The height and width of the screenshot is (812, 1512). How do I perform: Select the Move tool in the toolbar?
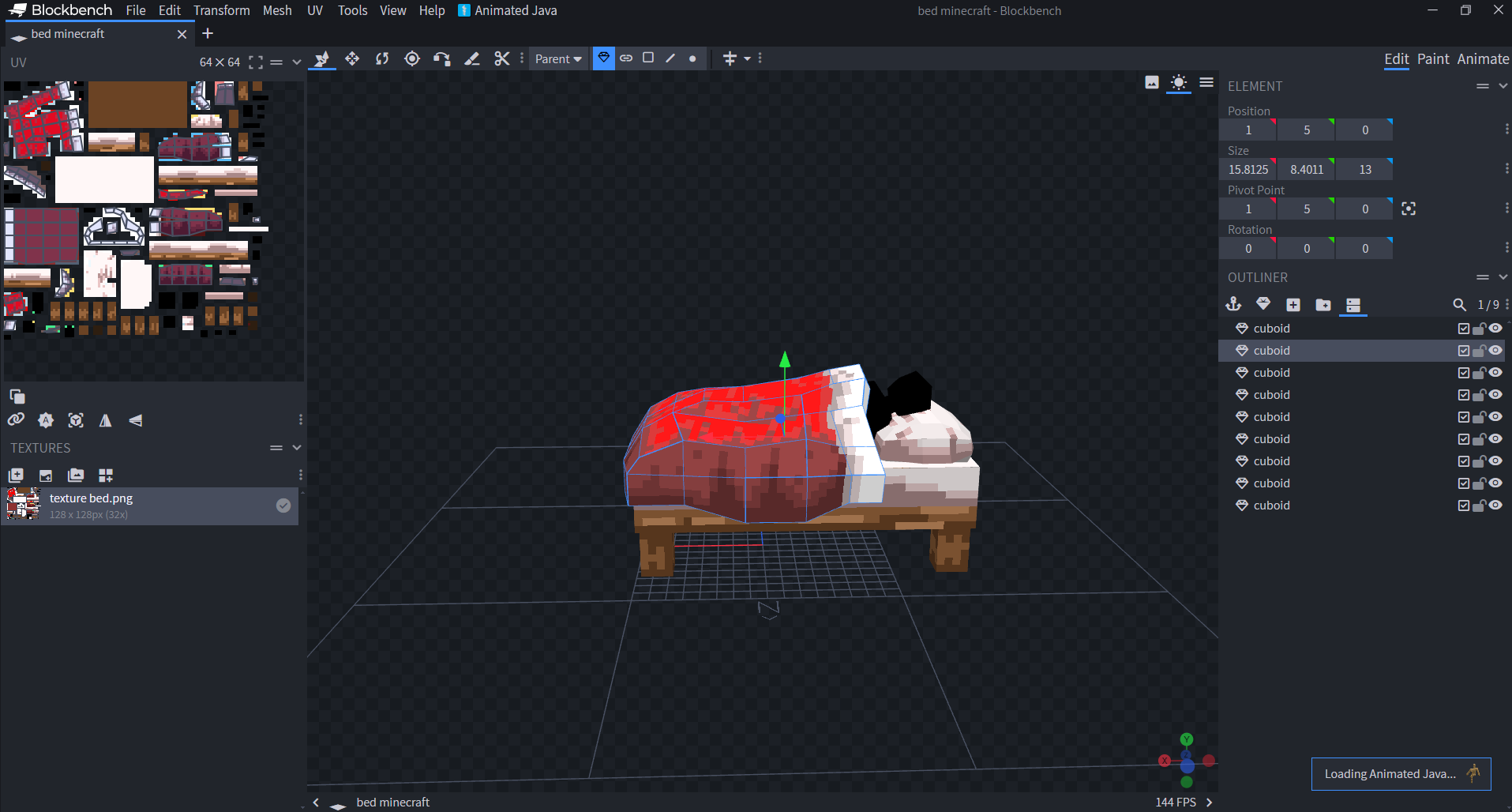[x=351, y=58]
